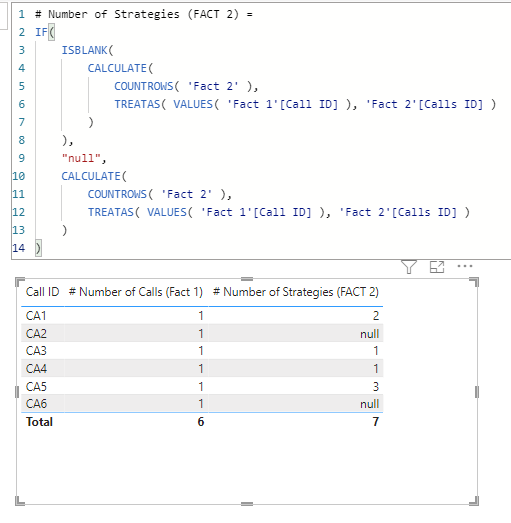511x523 pixels.
Task: Click CALCULATE on line 4 of the formula
Action: (x=117, y=68)
